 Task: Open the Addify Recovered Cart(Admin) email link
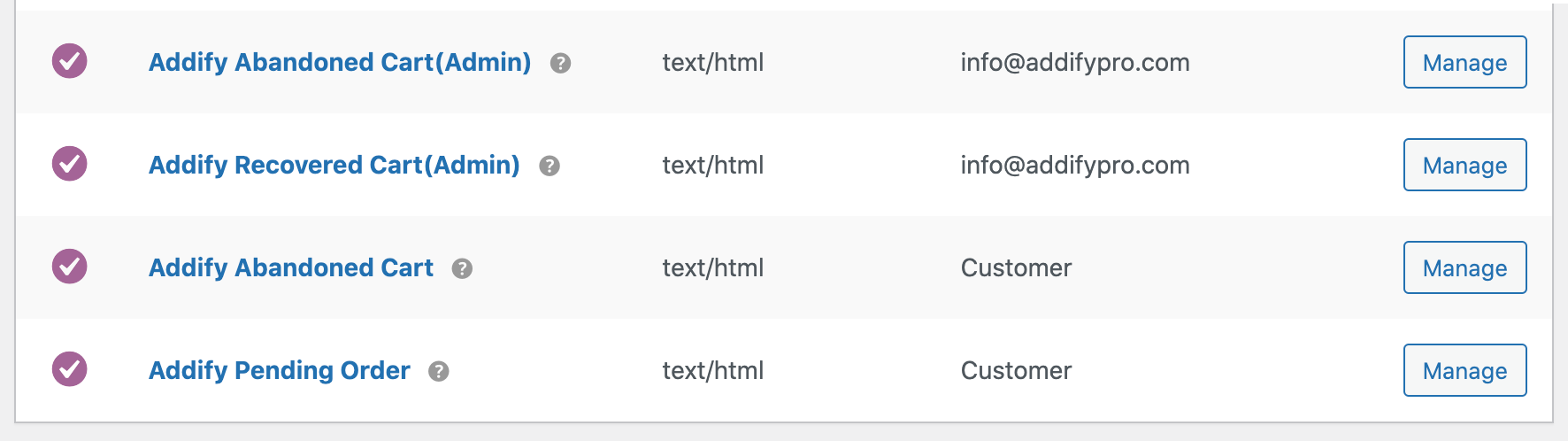(334, 165)
